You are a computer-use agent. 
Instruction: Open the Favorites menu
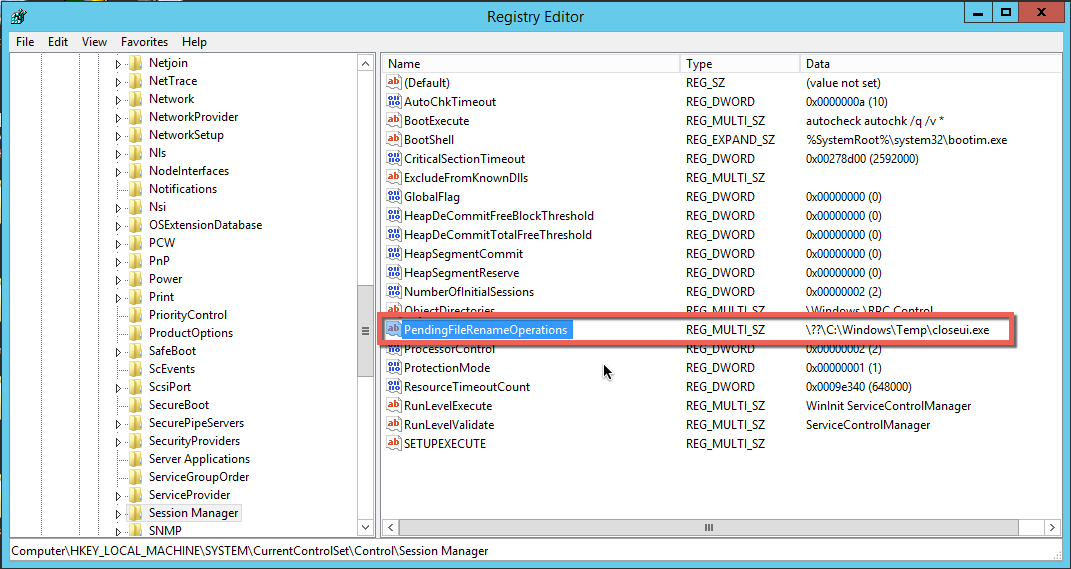click(144, 42)
